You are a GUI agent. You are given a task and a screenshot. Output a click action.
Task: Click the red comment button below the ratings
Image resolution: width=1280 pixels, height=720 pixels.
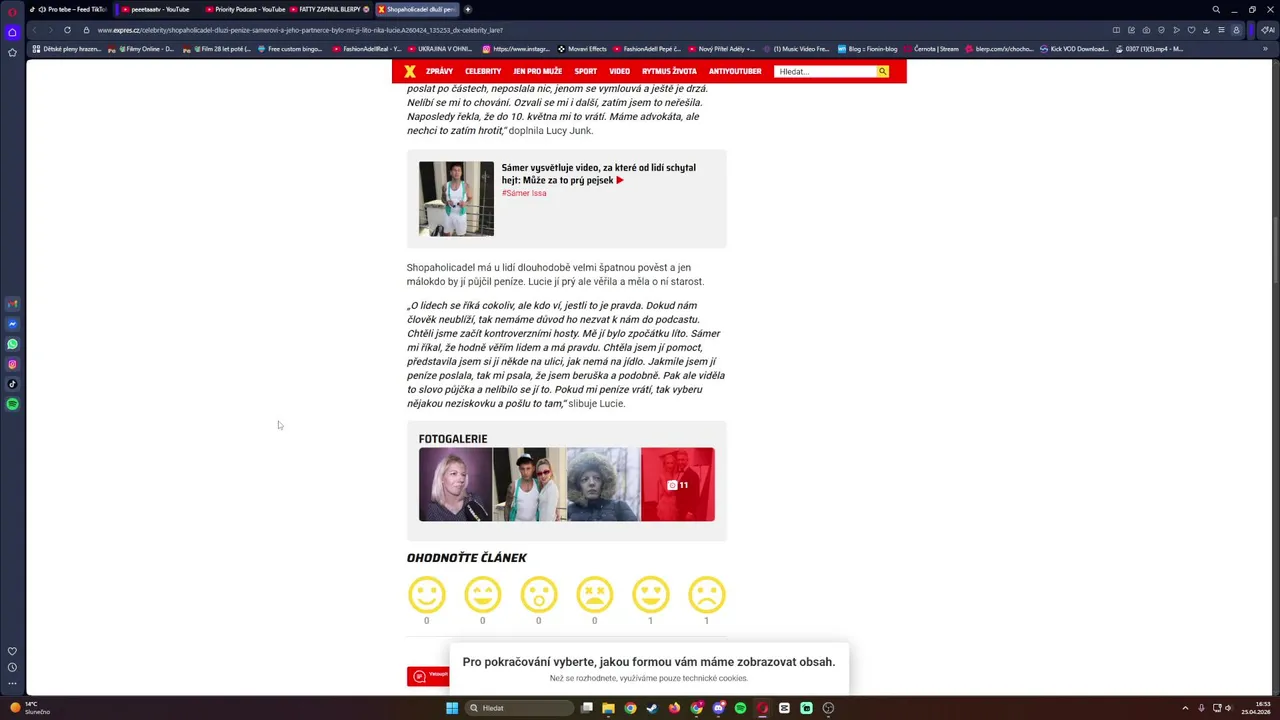point(428,676)
